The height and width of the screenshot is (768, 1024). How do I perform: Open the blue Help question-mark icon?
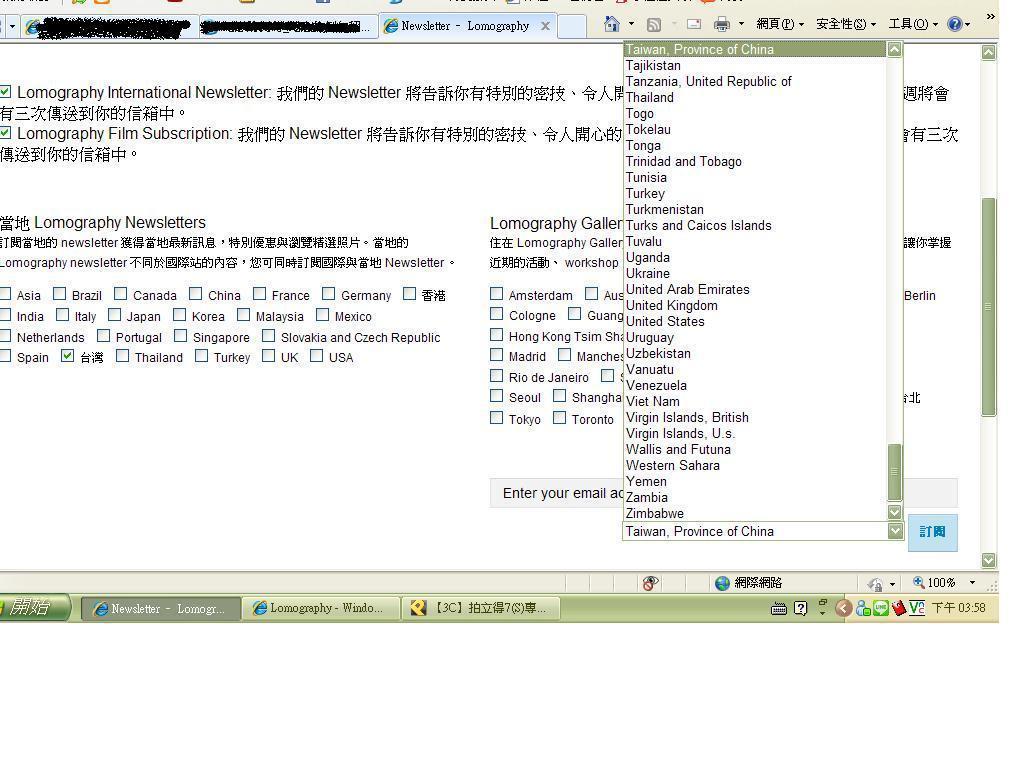pos(955,24)
